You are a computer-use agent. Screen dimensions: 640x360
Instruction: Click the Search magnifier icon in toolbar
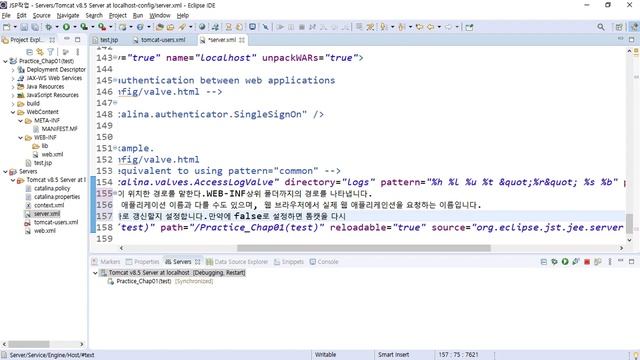pyautogui.click(x=601, y=27)
